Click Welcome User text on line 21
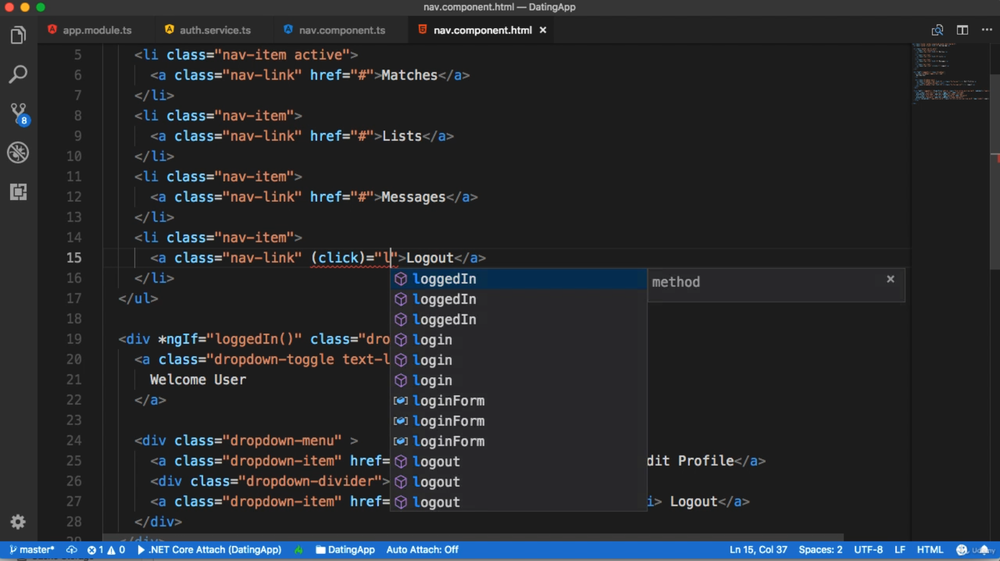The width and height of the screenshot is (1000, 561). 198,380
